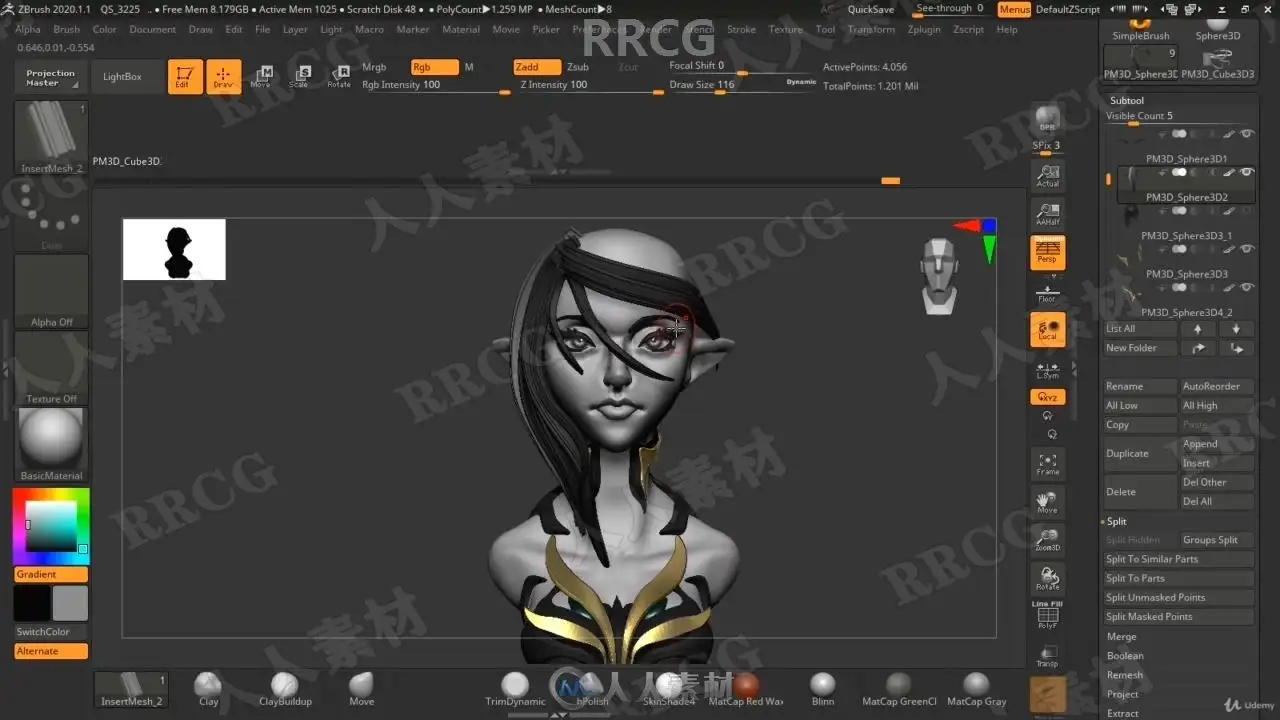Move subtool down with arrow button
The width and height of the screenshot is (1280, 720).
pos(1236,329)
